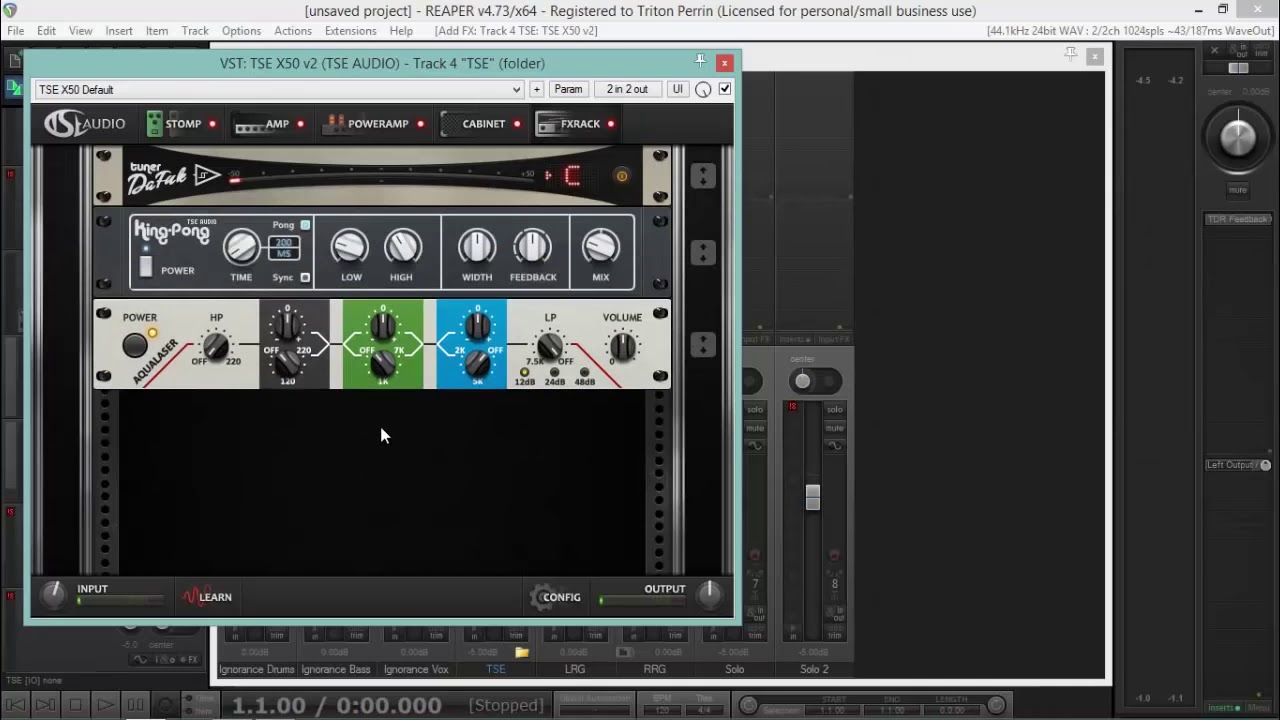
Task: Click the Solo 2 volume fader
Action: [812, 497]
